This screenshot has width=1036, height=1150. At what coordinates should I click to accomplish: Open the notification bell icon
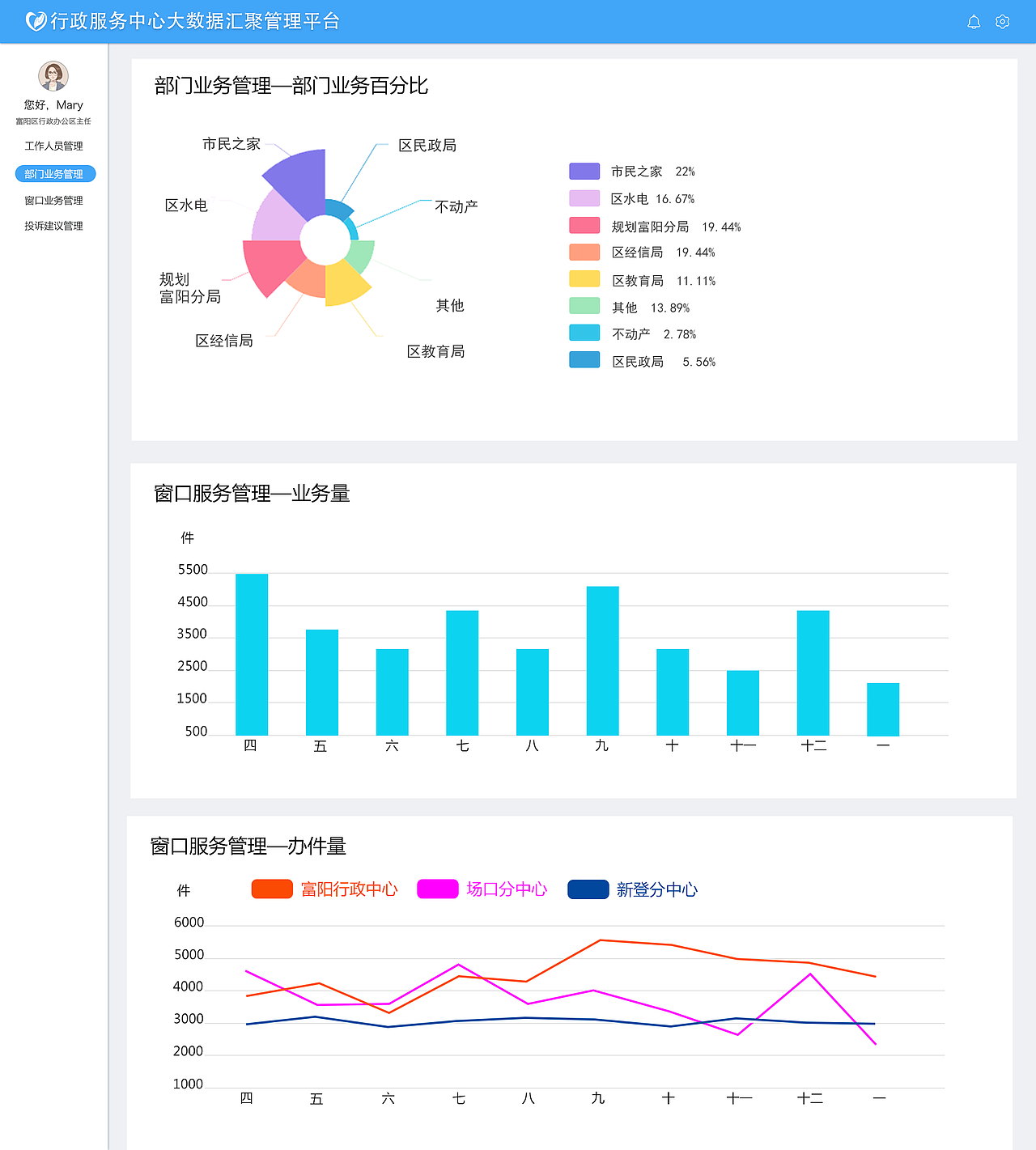pos(974,22)
